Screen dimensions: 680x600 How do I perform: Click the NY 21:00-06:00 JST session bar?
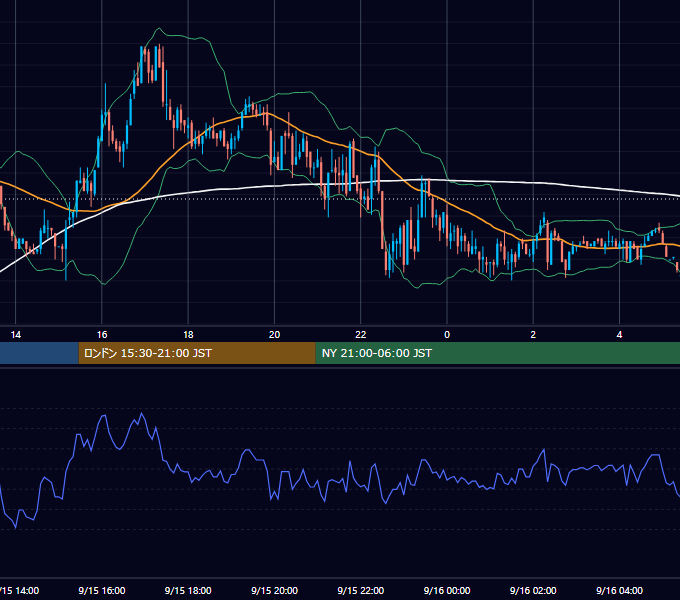497,353
